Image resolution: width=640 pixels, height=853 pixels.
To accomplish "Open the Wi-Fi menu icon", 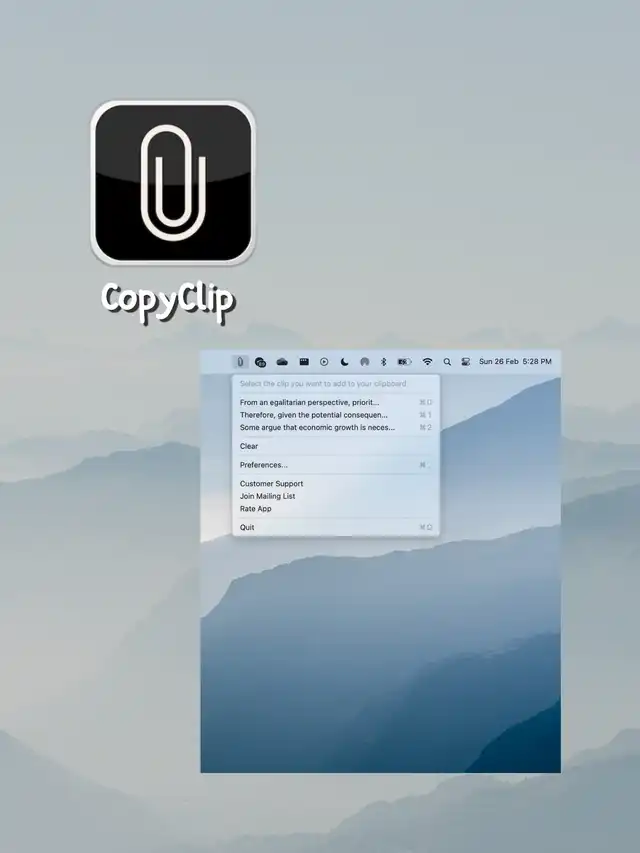I will (427, 361).
